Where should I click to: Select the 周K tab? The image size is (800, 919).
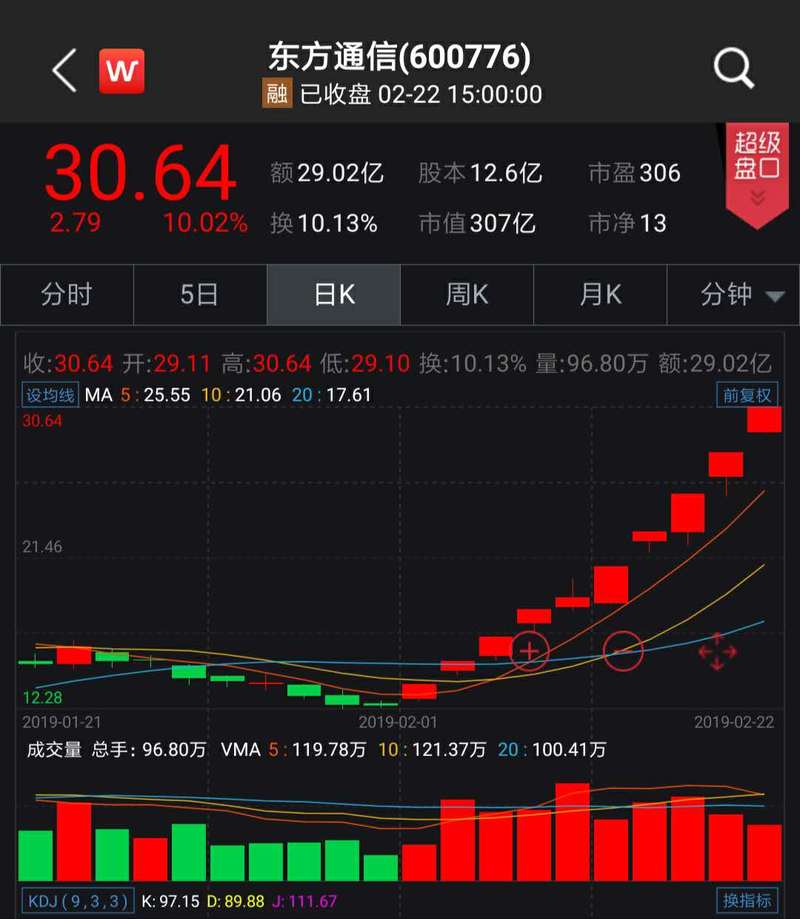pyautogui.click(x=467, y=294)
